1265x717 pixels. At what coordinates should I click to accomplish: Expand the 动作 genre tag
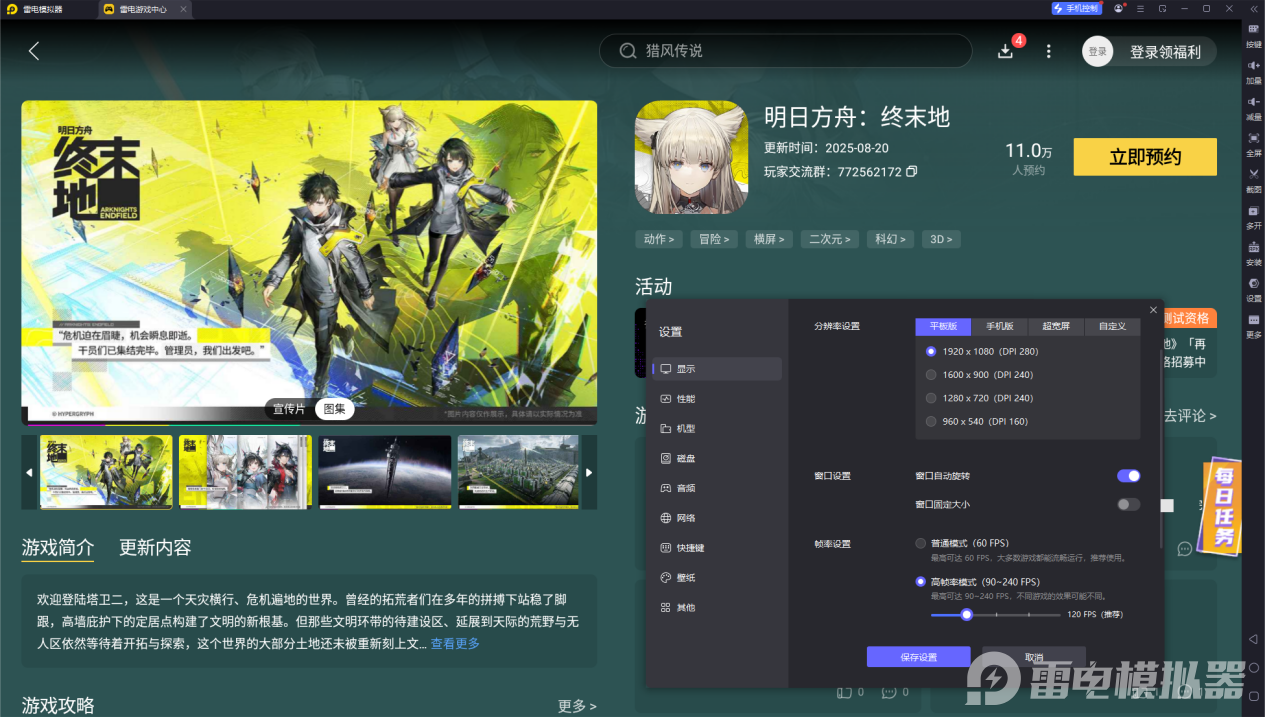pos(659,238)
